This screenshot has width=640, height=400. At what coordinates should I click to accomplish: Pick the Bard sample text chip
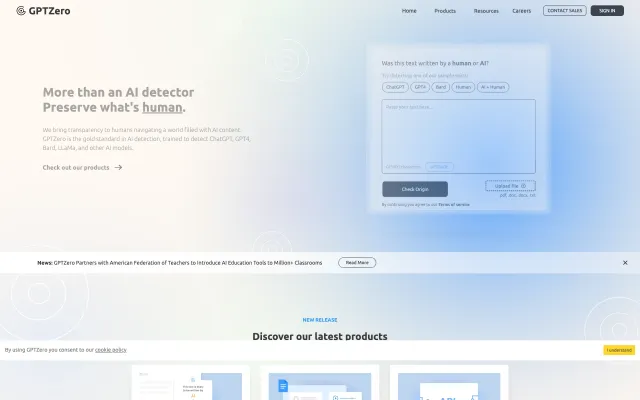tap(440, 87)
